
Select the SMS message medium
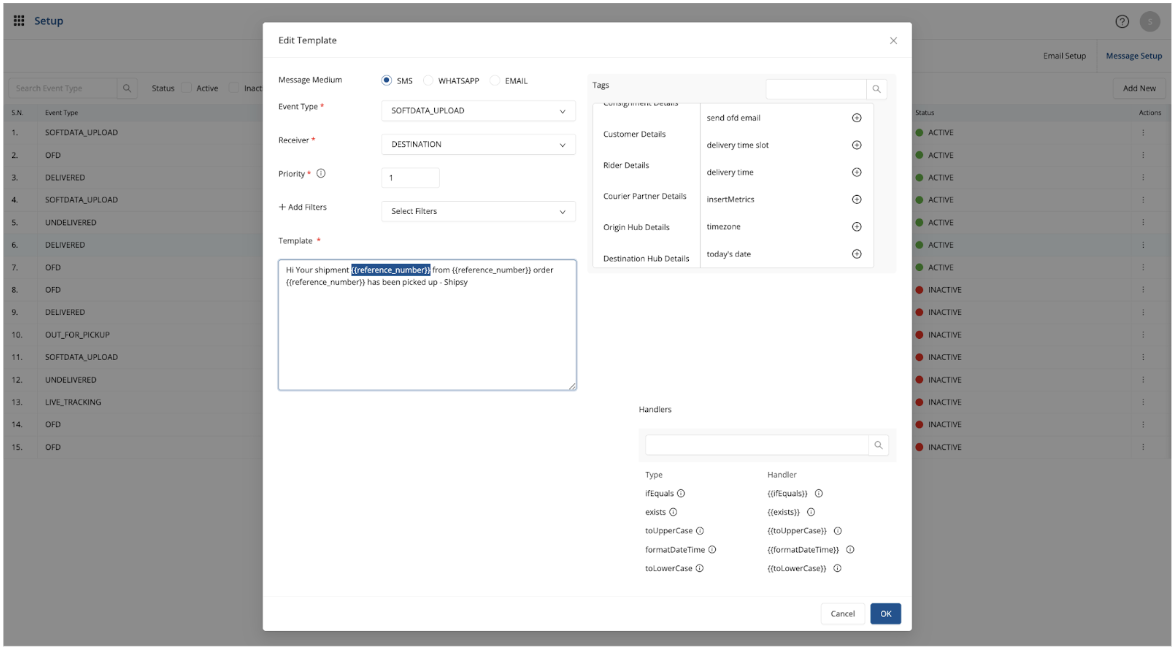pyautogui.click(x=387, y=81)
